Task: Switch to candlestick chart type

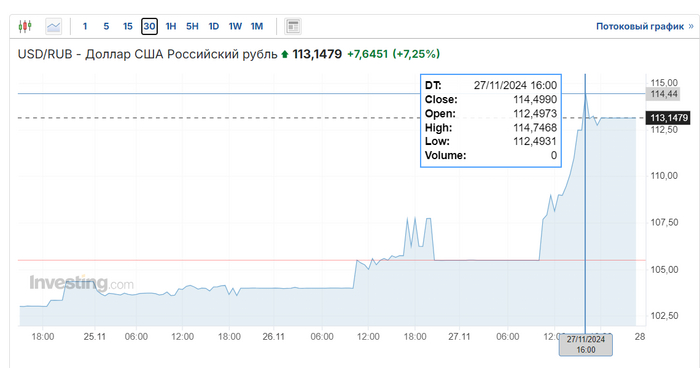Action: click(25, 26)
